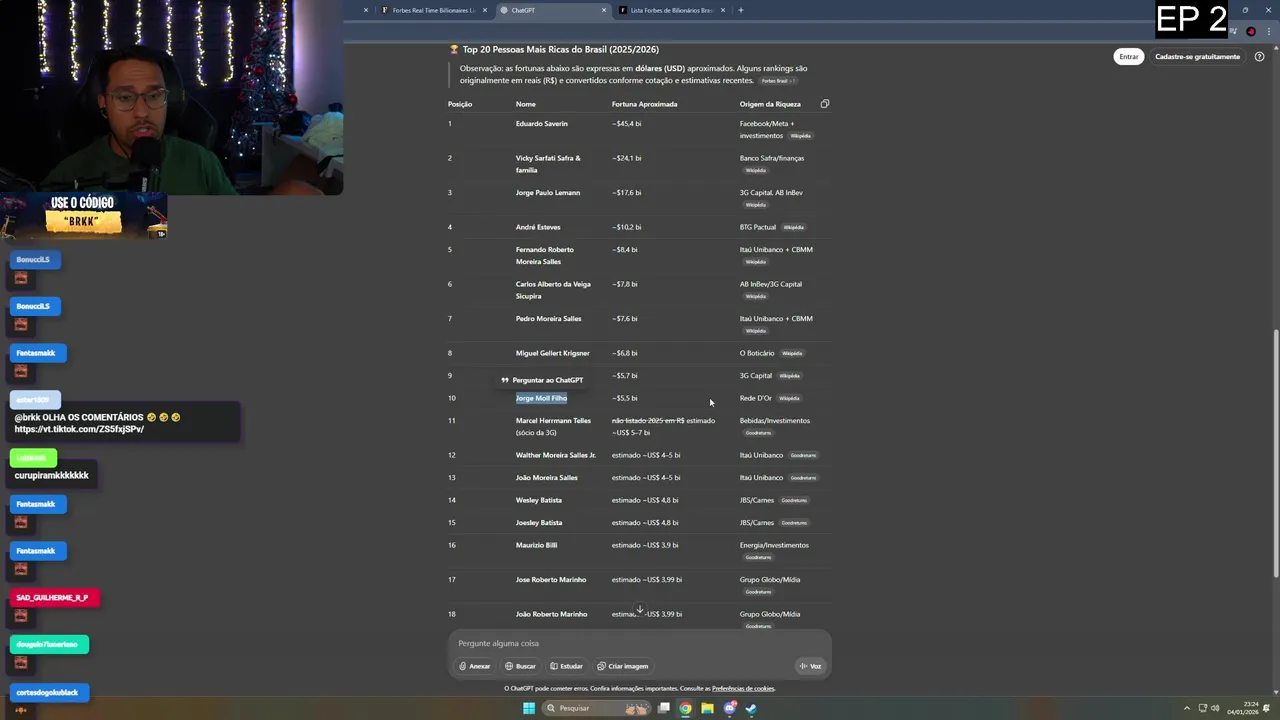Click the fortune value ~$45,4 bi
1280x720 pixels.
[626, 124]
